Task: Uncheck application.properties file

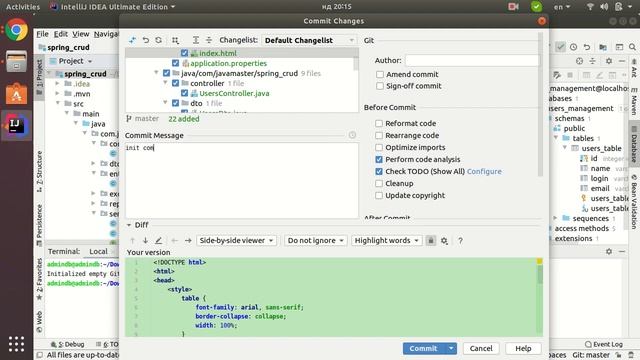Action: [x=176, y=63]
